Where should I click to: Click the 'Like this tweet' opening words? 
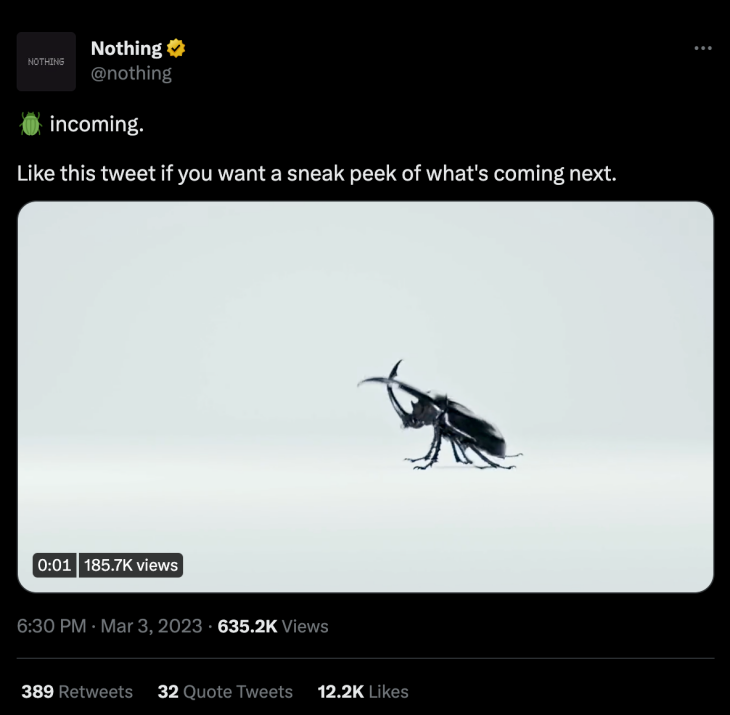tap(86, 174)
